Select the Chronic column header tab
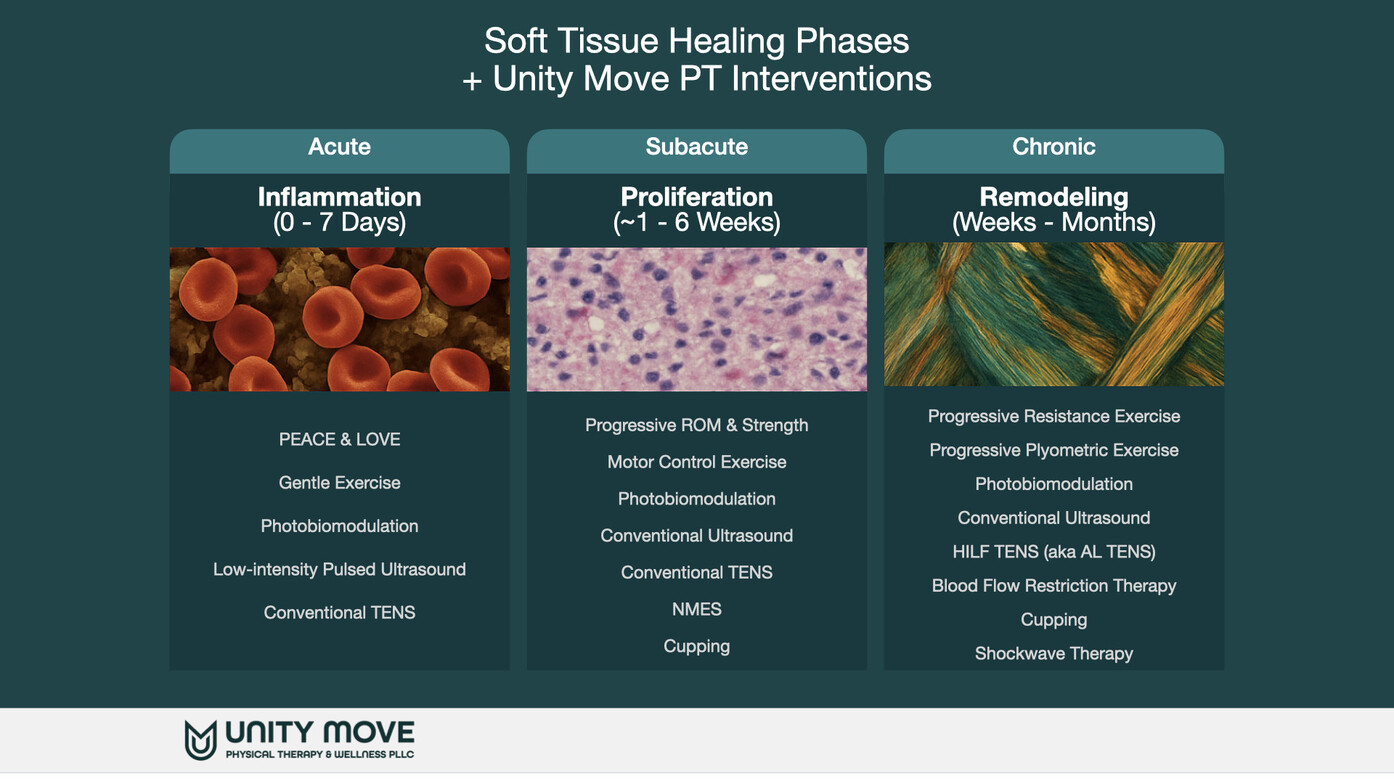Screen dimensions: 1394x784 click(x=1053, y=147)
